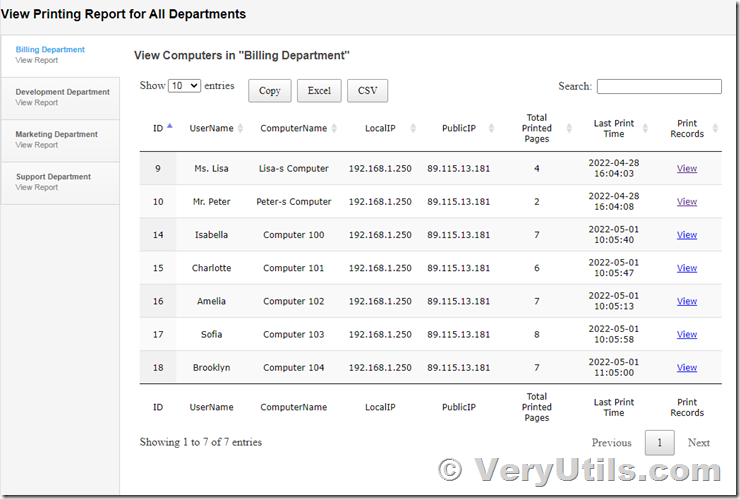Sort by ComputerName column arrows
Image resolution: width=740 pixels, height=499 pixels.
click(x=334, y=128)
